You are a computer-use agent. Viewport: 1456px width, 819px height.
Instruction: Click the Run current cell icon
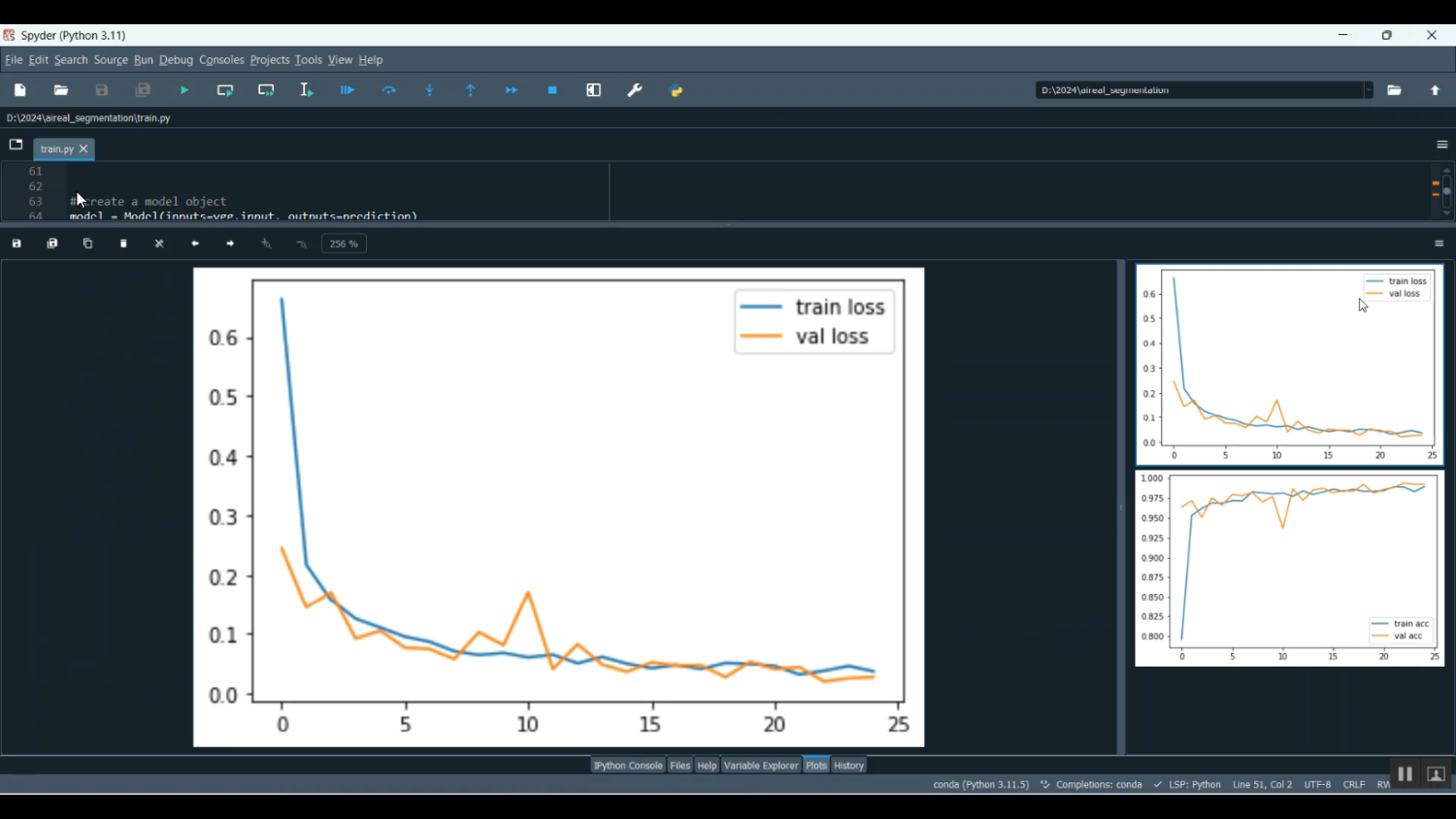coord(225,90)
